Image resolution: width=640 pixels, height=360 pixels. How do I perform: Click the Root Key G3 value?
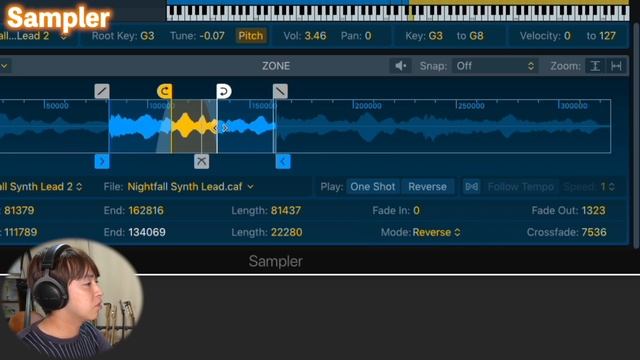pos(147,36)
